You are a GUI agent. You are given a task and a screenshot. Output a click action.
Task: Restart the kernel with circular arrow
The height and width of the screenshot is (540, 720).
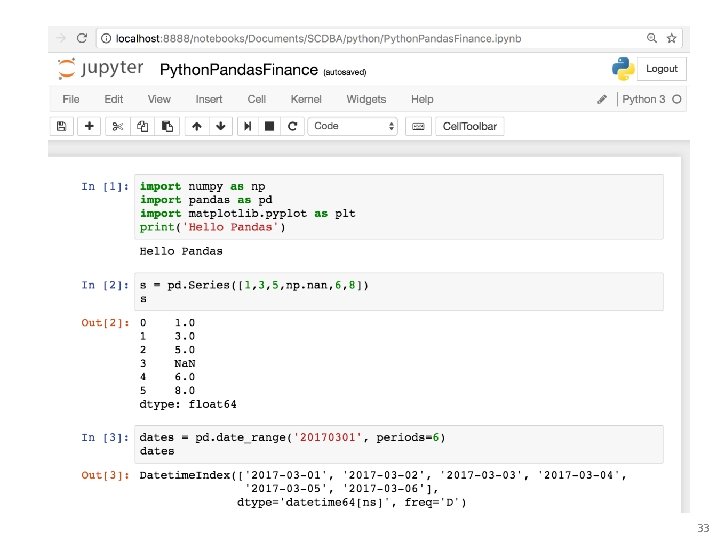[292, 126]
